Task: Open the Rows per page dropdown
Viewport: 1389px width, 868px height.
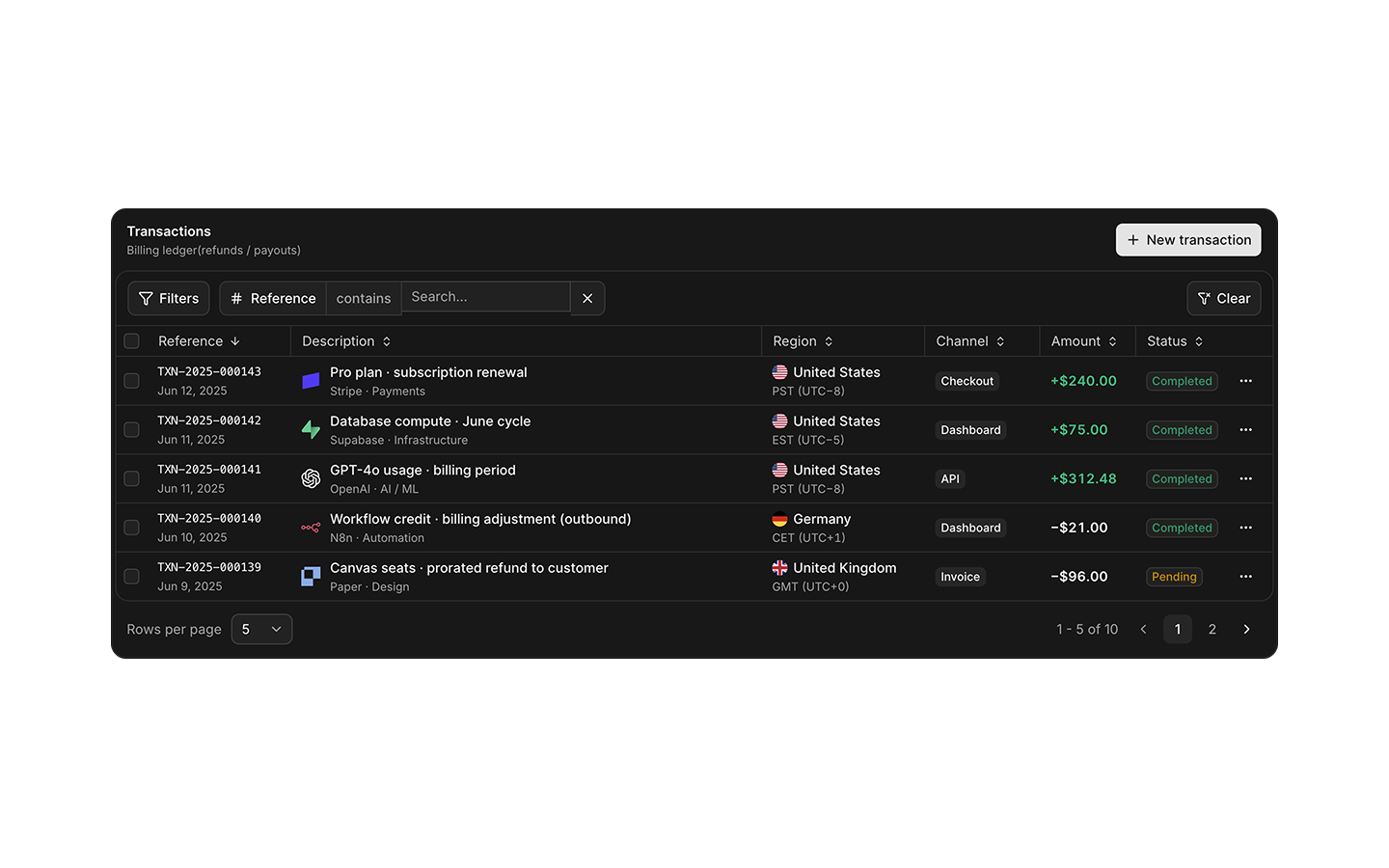Action: [261, 629]
